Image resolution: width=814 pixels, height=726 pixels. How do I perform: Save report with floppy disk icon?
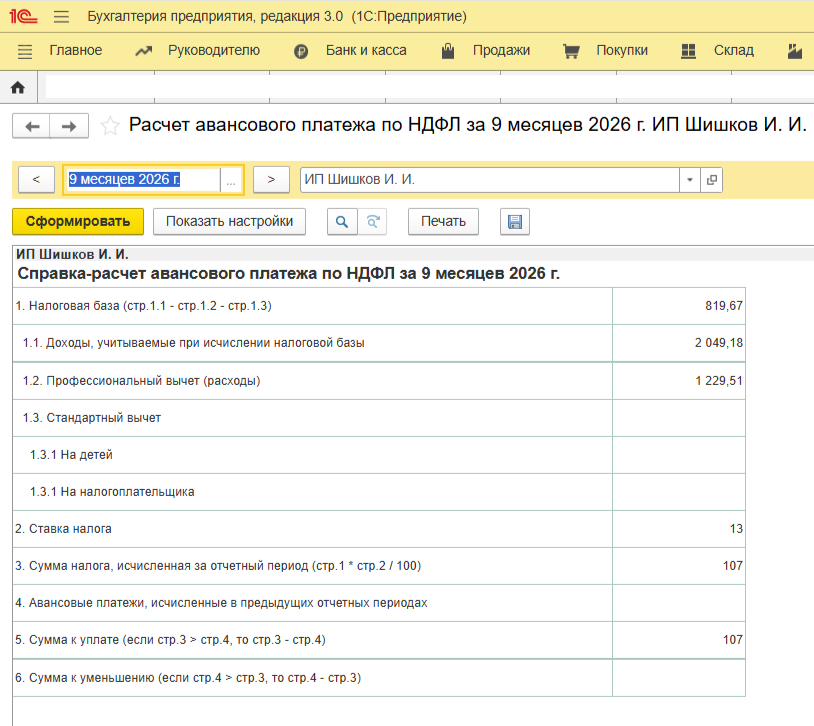(515, 222)
